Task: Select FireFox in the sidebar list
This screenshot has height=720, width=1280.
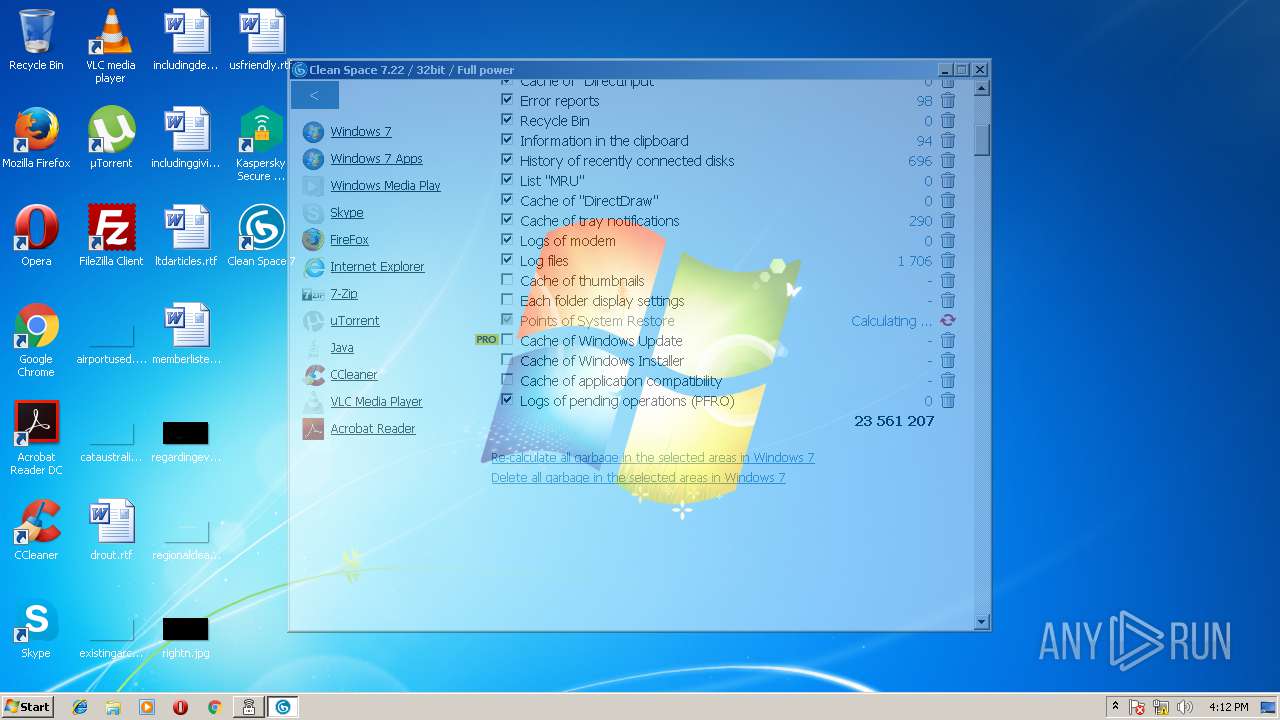Action: point(349,240)
